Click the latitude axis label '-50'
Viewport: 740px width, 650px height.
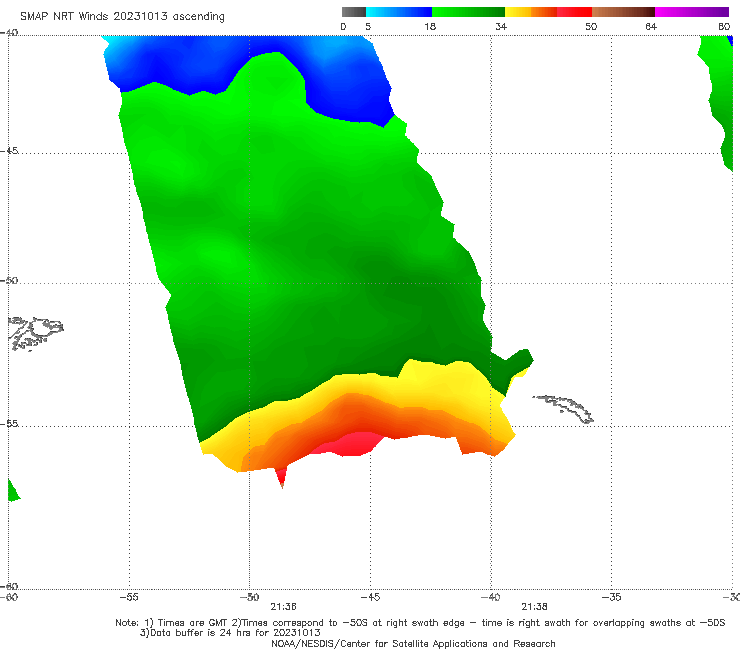pyautogui.click(x=9, y=280)
